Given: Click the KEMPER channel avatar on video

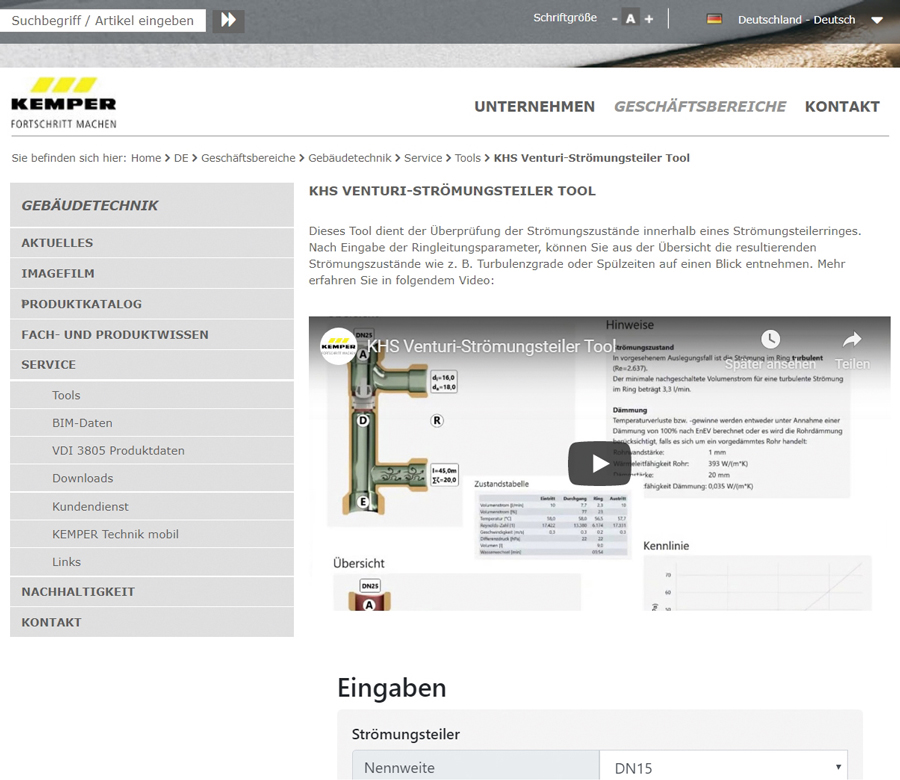Looking at the screenshot, I should 338,346.
